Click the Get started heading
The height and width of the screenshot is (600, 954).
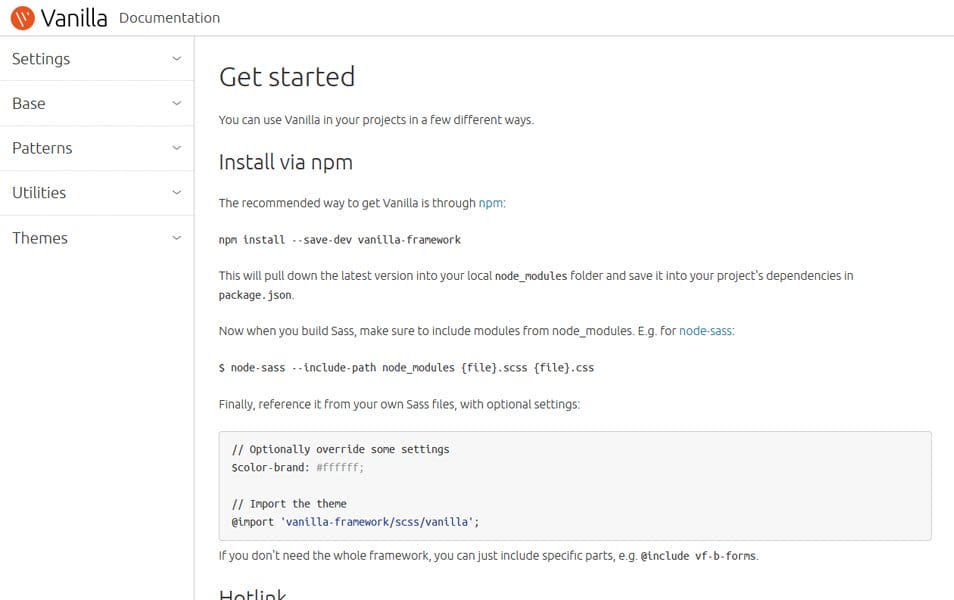(x=287, y=77)
